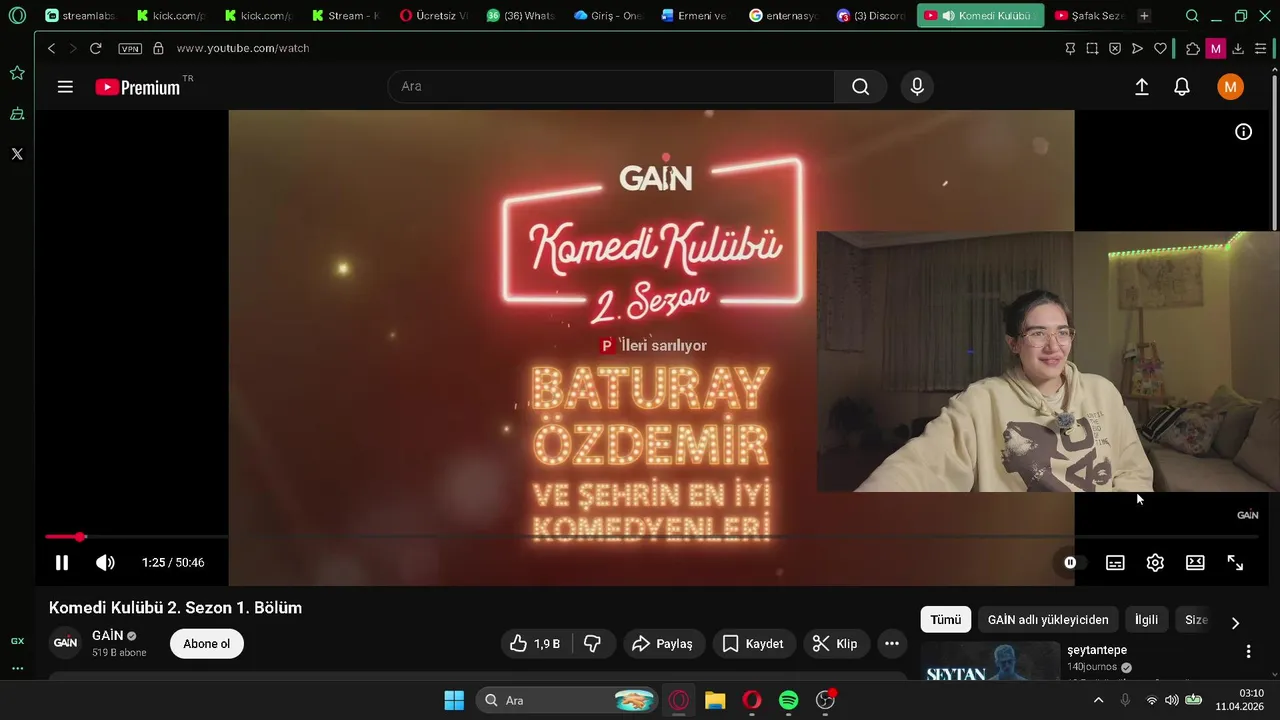Create a clip with Klip button
Viewport: 1280px width, 720px height.
(x=835, y=644)
